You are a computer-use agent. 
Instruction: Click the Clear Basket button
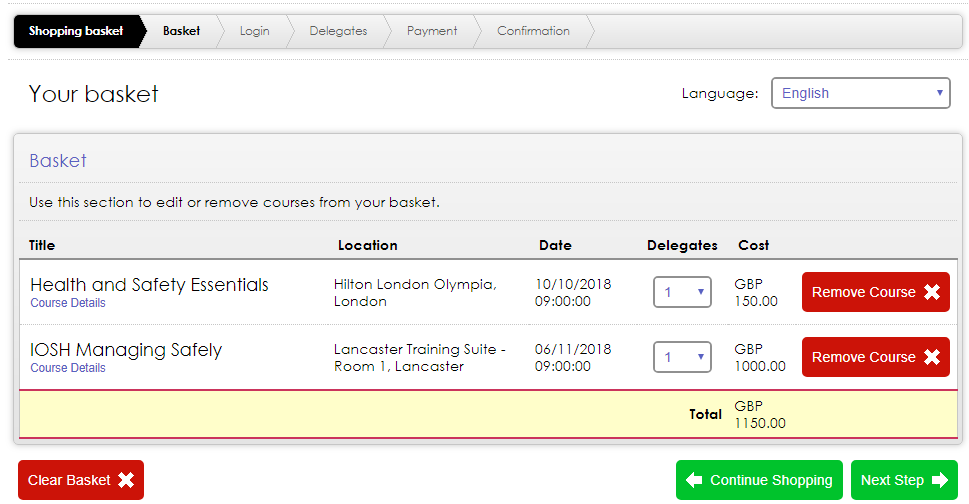[81, 480]
